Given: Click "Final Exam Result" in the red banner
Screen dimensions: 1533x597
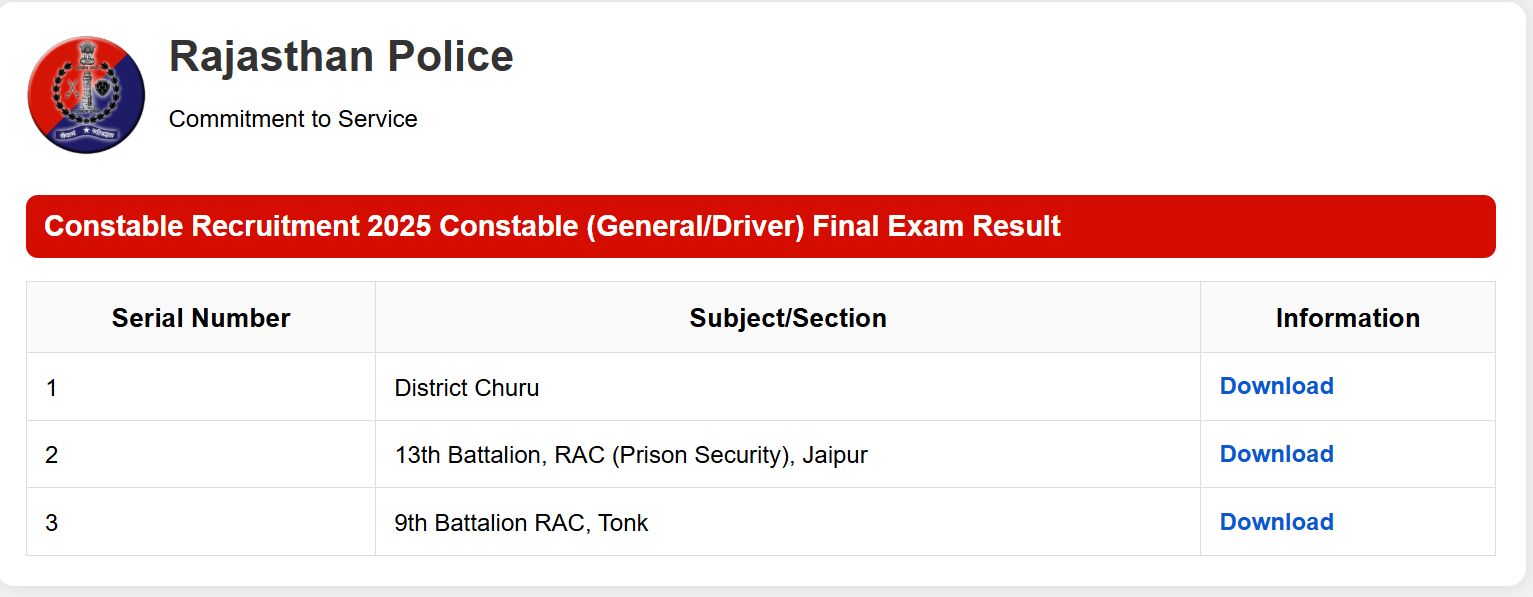Looking at the screenshot, I should click(x=936, y=226).
